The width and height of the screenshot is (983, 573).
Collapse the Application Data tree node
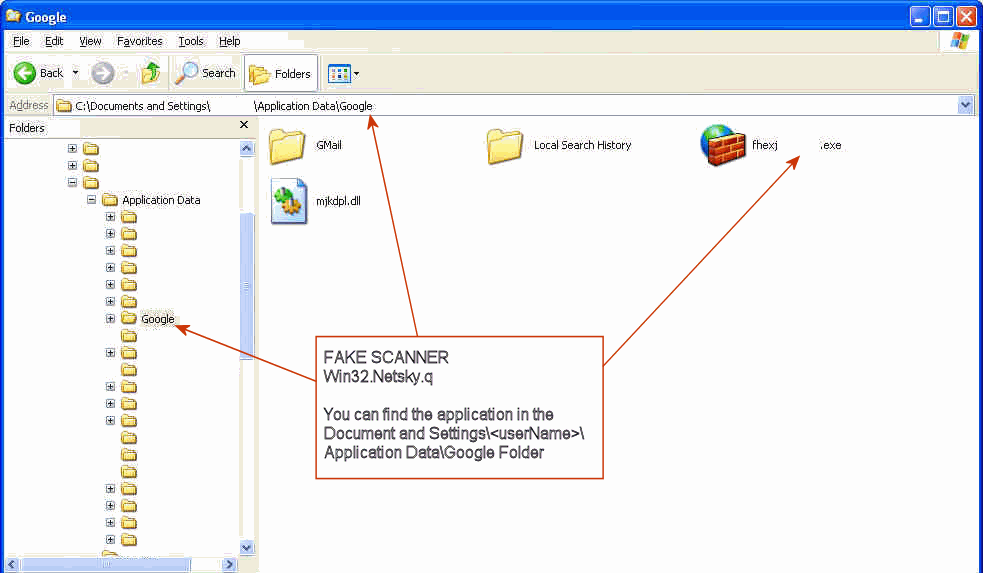pos(91,200)
